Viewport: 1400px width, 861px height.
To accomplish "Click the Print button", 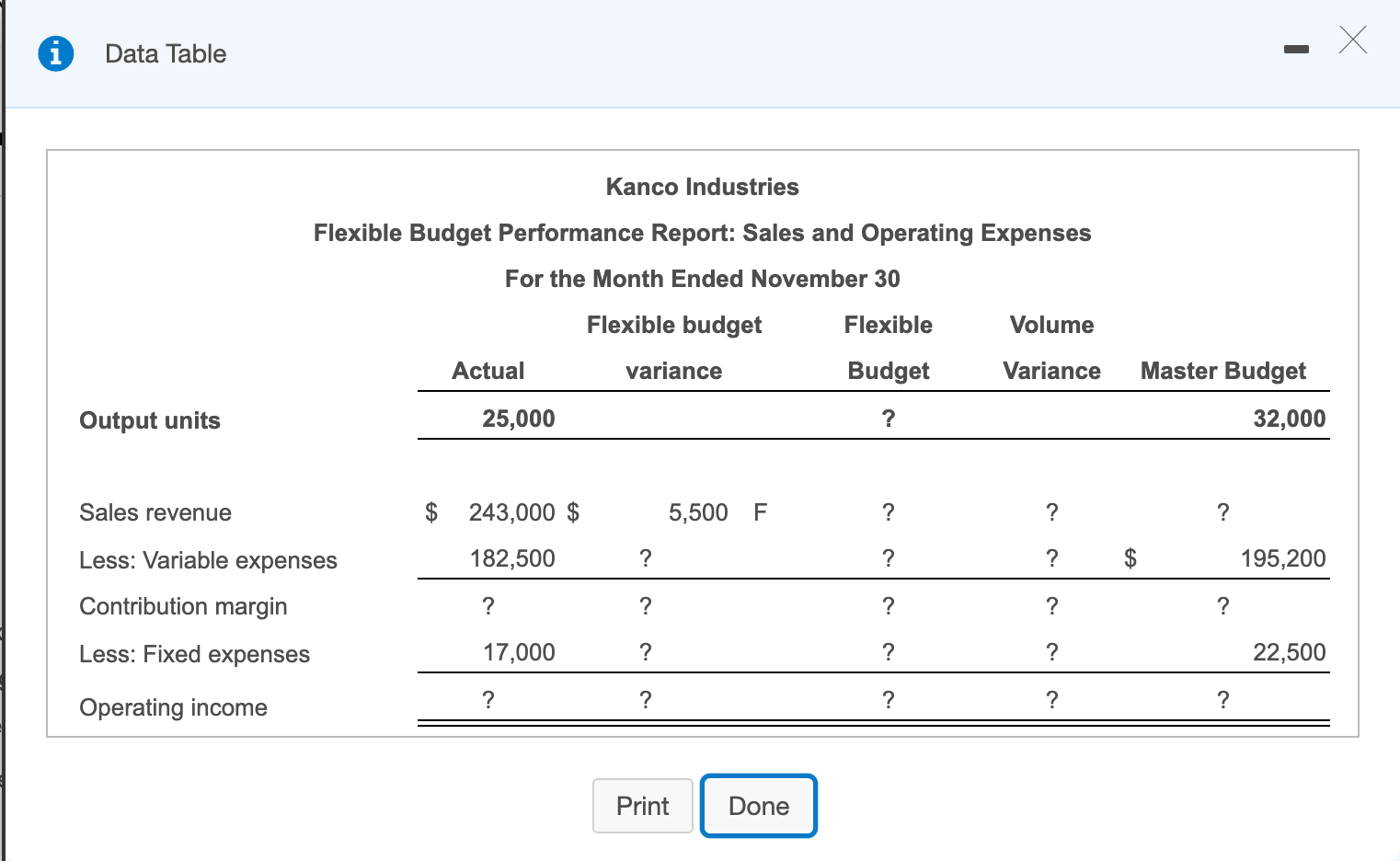I will 642,806.
